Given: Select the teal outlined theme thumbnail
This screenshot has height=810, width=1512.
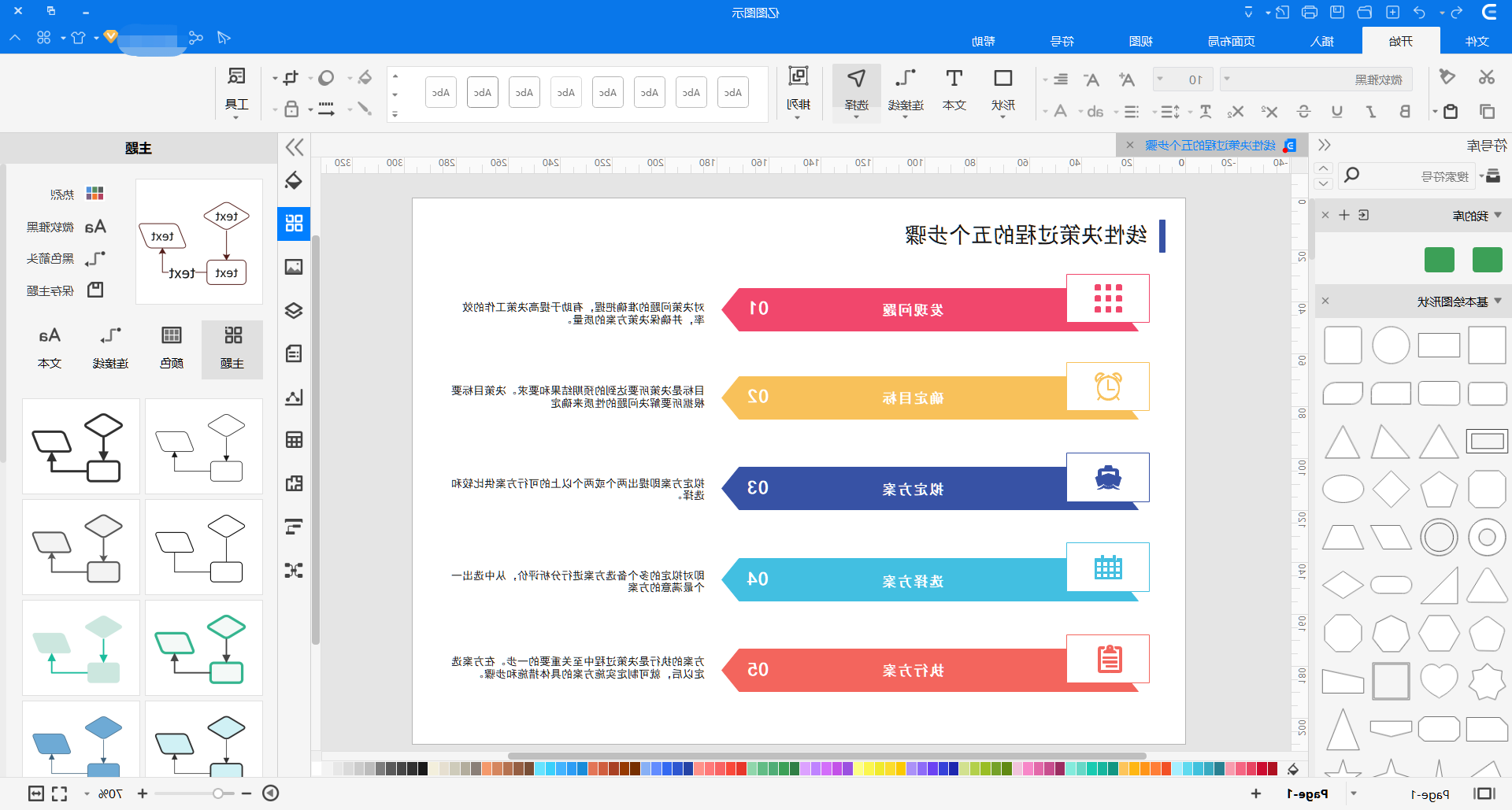Looking at the screenshot, I should [x=204, y=649].
